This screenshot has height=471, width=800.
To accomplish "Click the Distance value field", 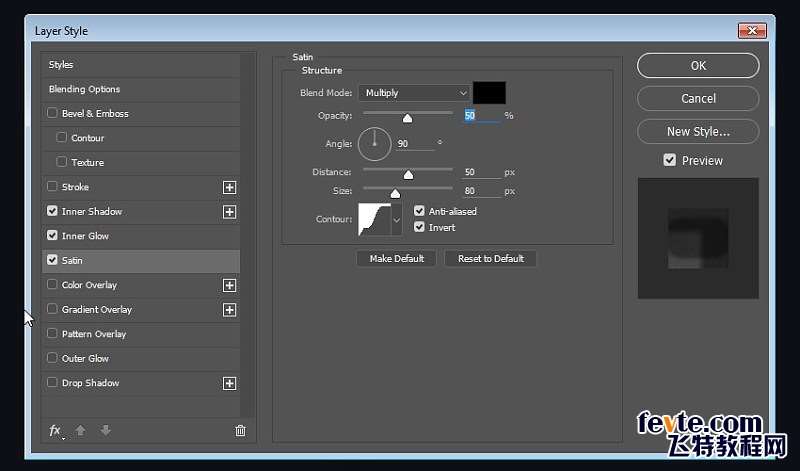I will pos(482,172).
